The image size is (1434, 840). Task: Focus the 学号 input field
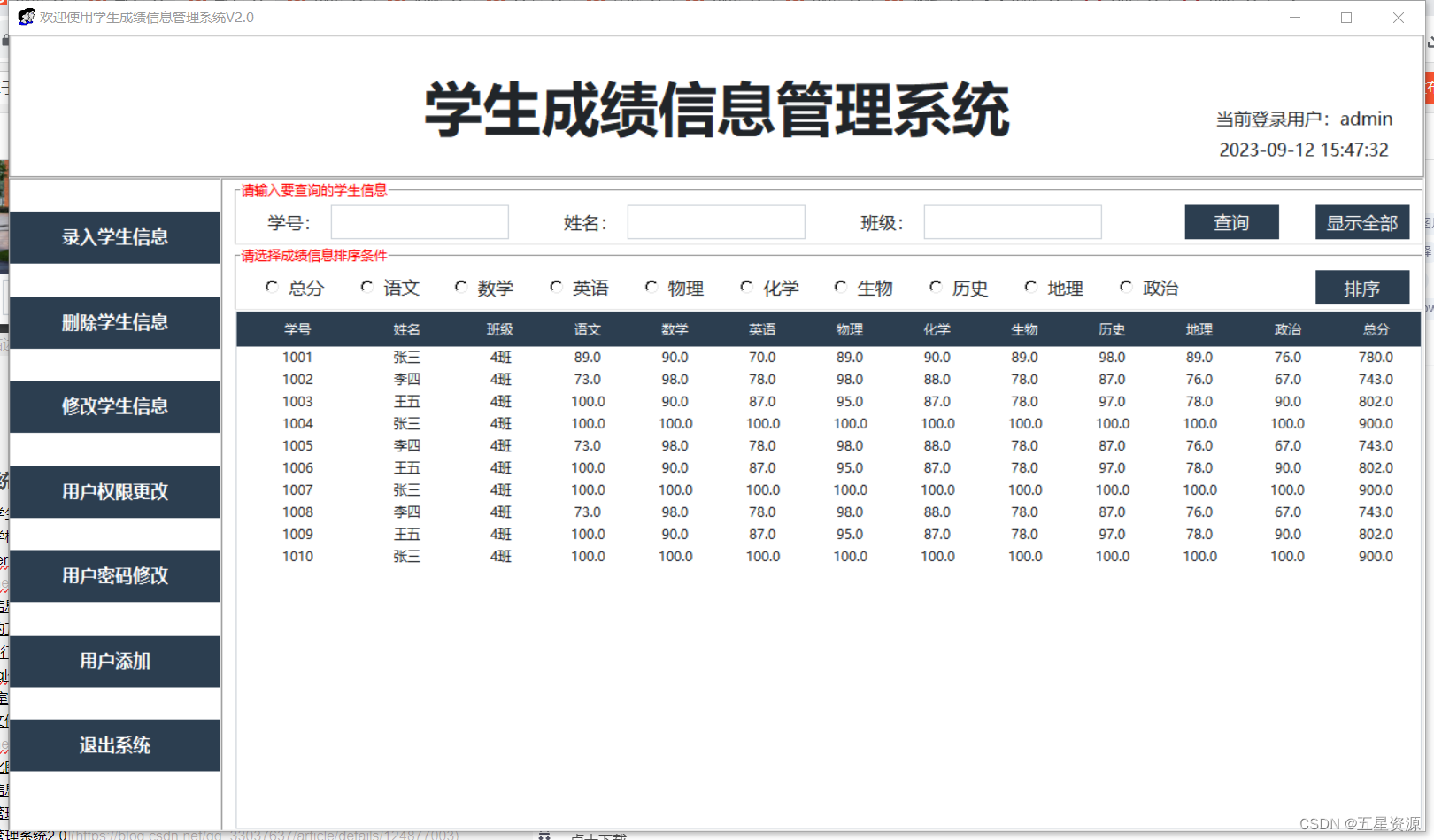pyautogui.click(x=420, y=222)
